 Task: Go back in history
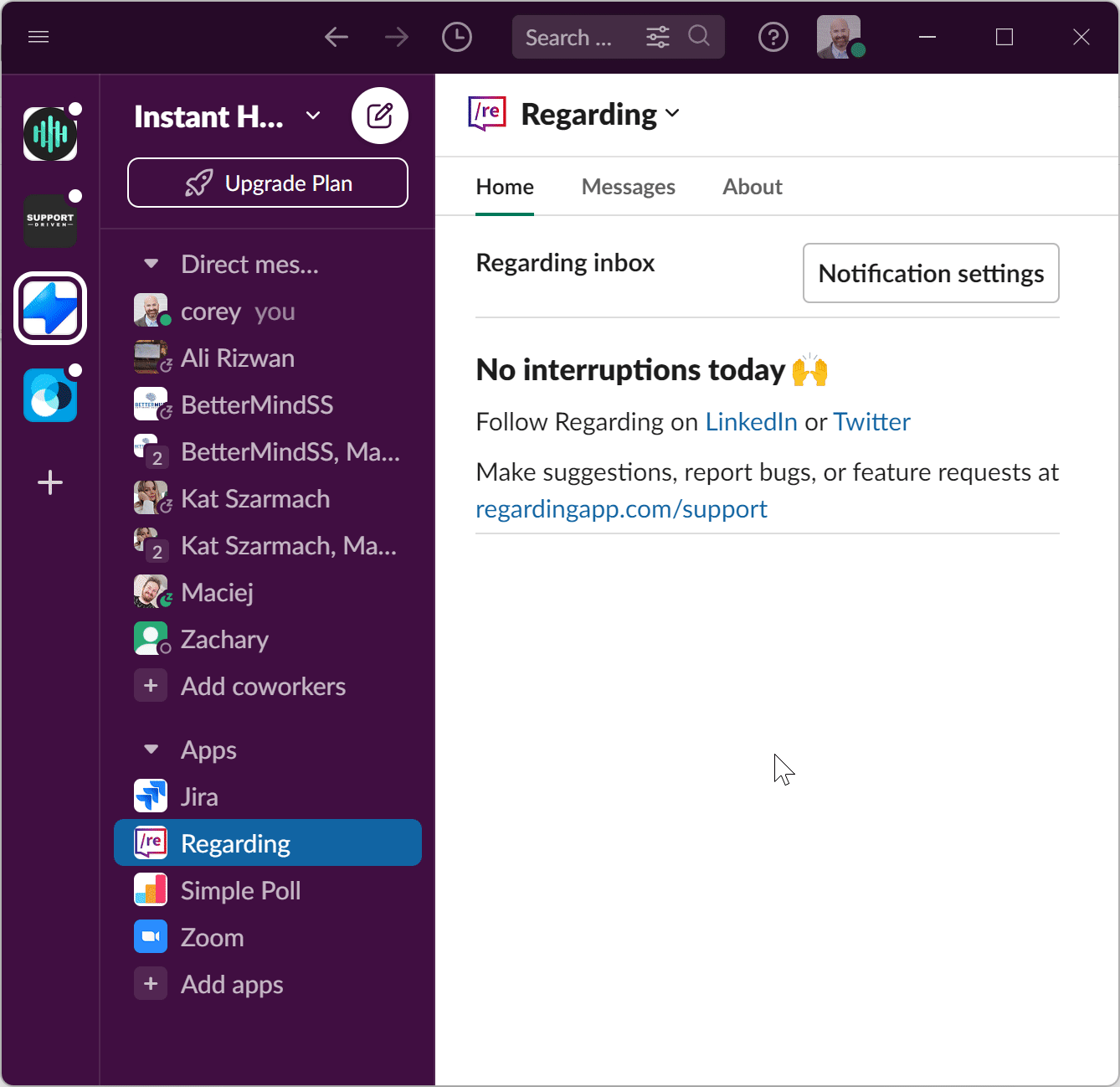(x=337, y=37)
